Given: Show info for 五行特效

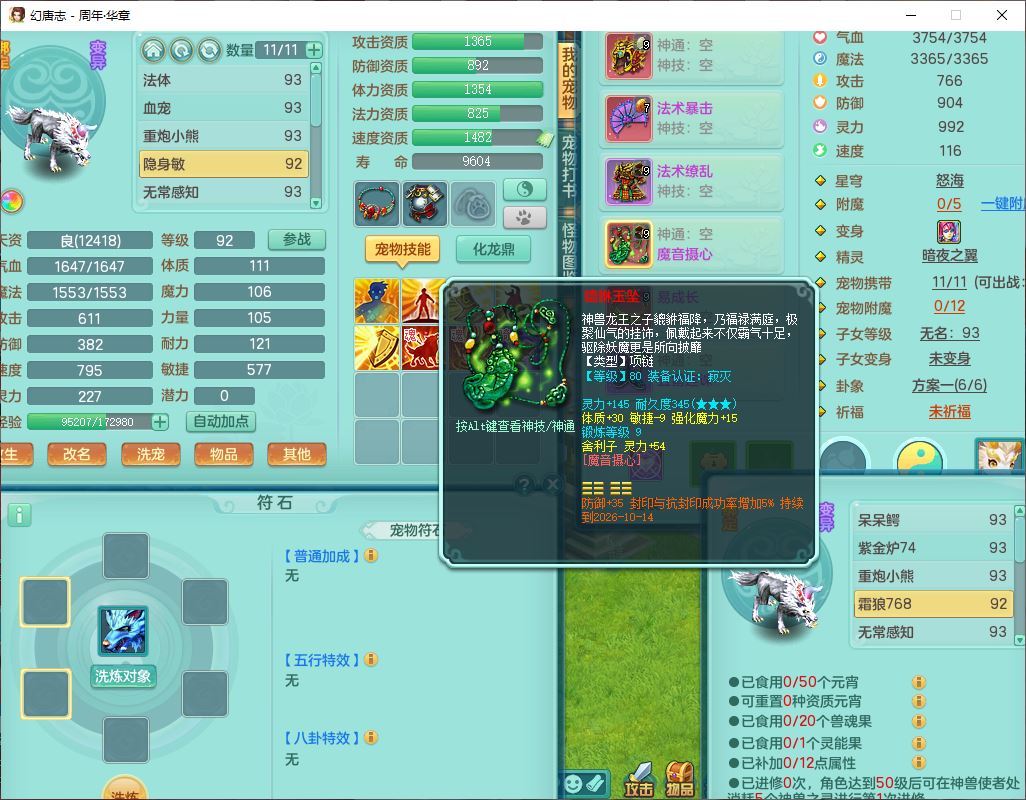Looking at the screenshot, I should [x=371, y=659].
